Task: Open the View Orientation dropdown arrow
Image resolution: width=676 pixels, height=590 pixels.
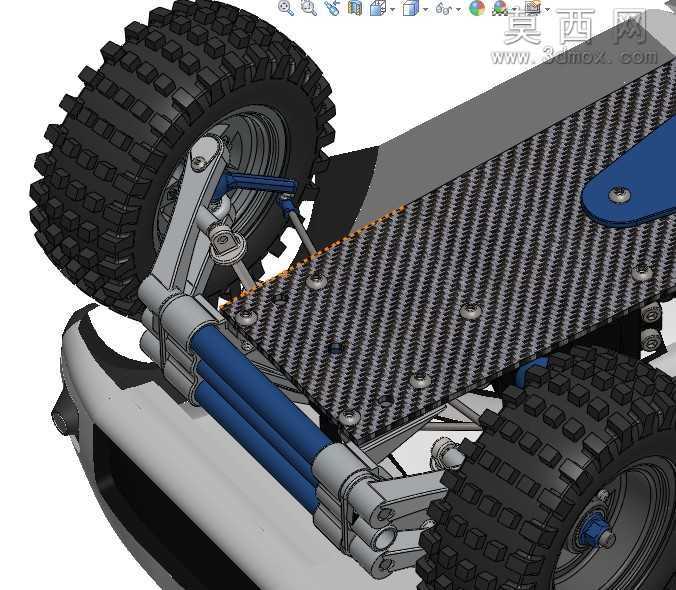Action: pyautogui.click(x=392, y=9)
